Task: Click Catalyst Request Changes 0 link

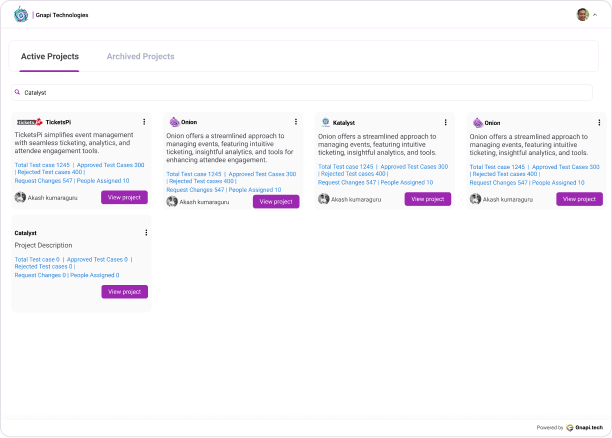Action: (x=40, y=275)
